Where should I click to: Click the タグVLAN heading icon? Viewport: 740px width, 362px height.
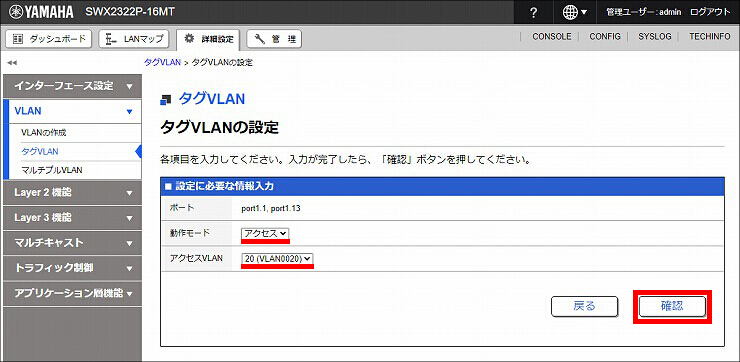coord(166,99)
